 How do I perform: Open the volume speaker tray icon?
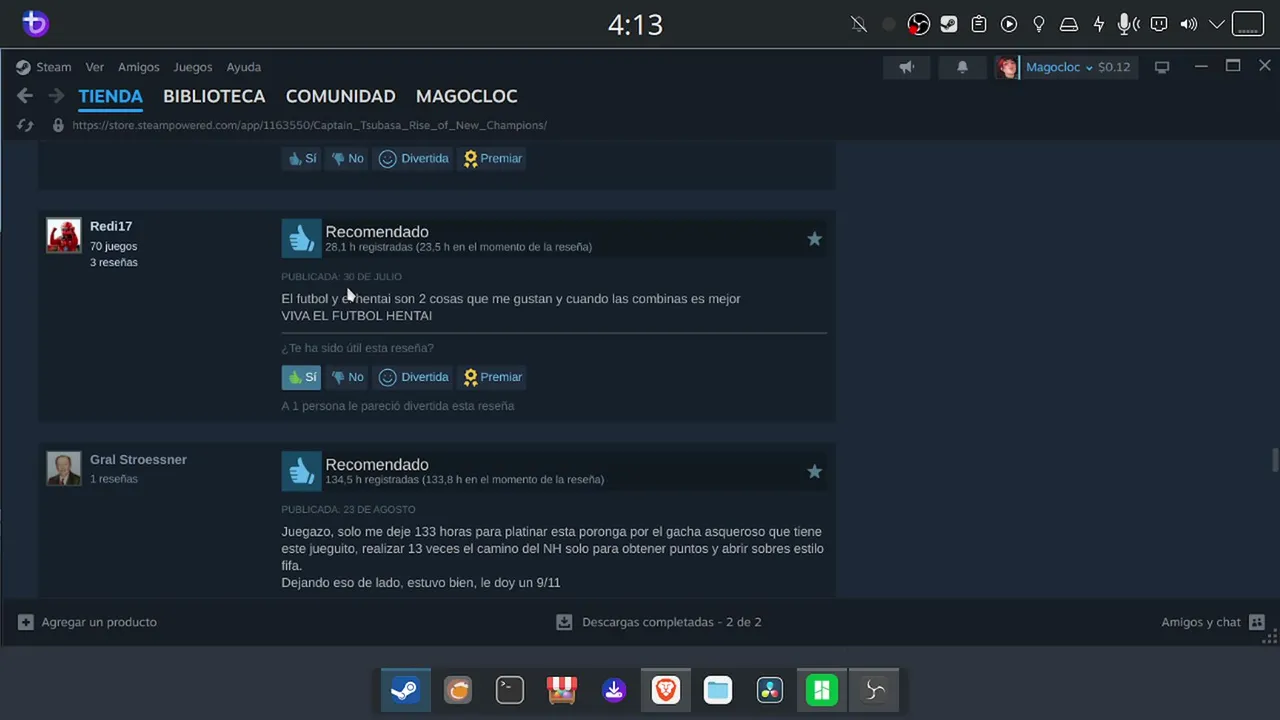(1189, 24)
